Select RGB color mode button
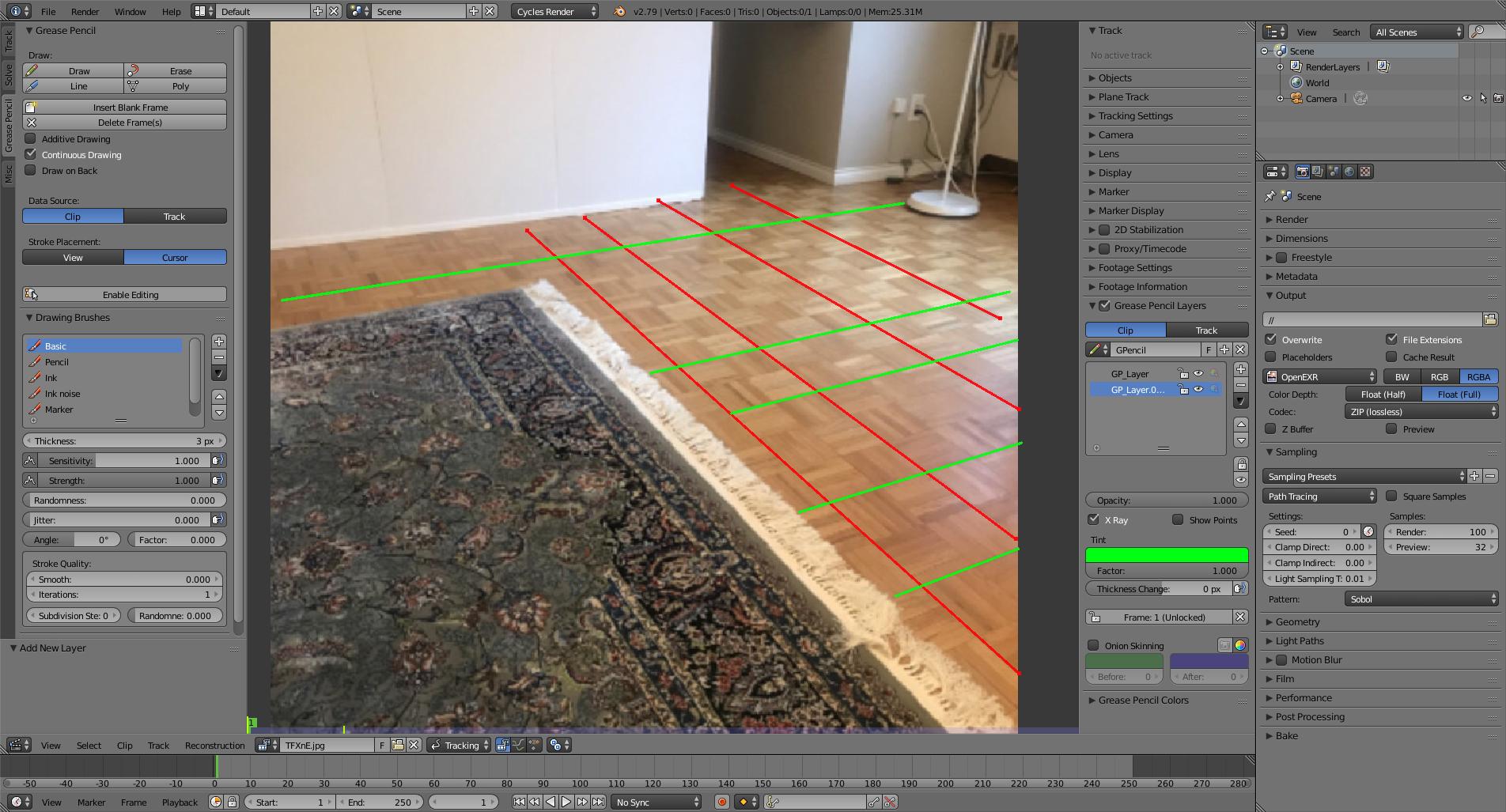The height and width of the screenshot is (812, 1506). (1439, 376)
